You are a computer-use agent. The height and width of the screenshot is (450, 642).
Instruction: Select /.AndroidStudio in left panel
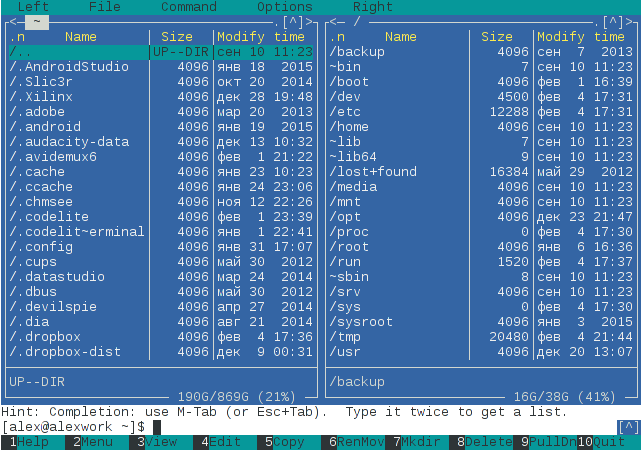click(161, 67)
